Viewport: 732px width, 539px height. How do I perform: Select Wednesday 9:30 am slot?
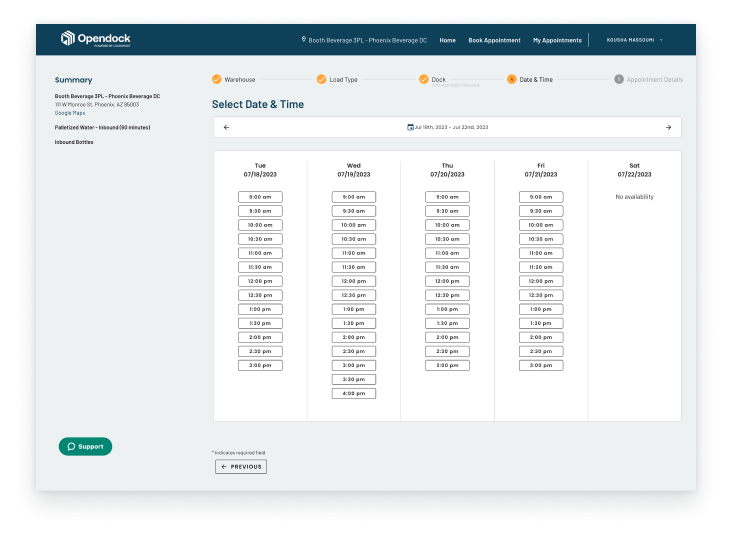coord(354,211)
